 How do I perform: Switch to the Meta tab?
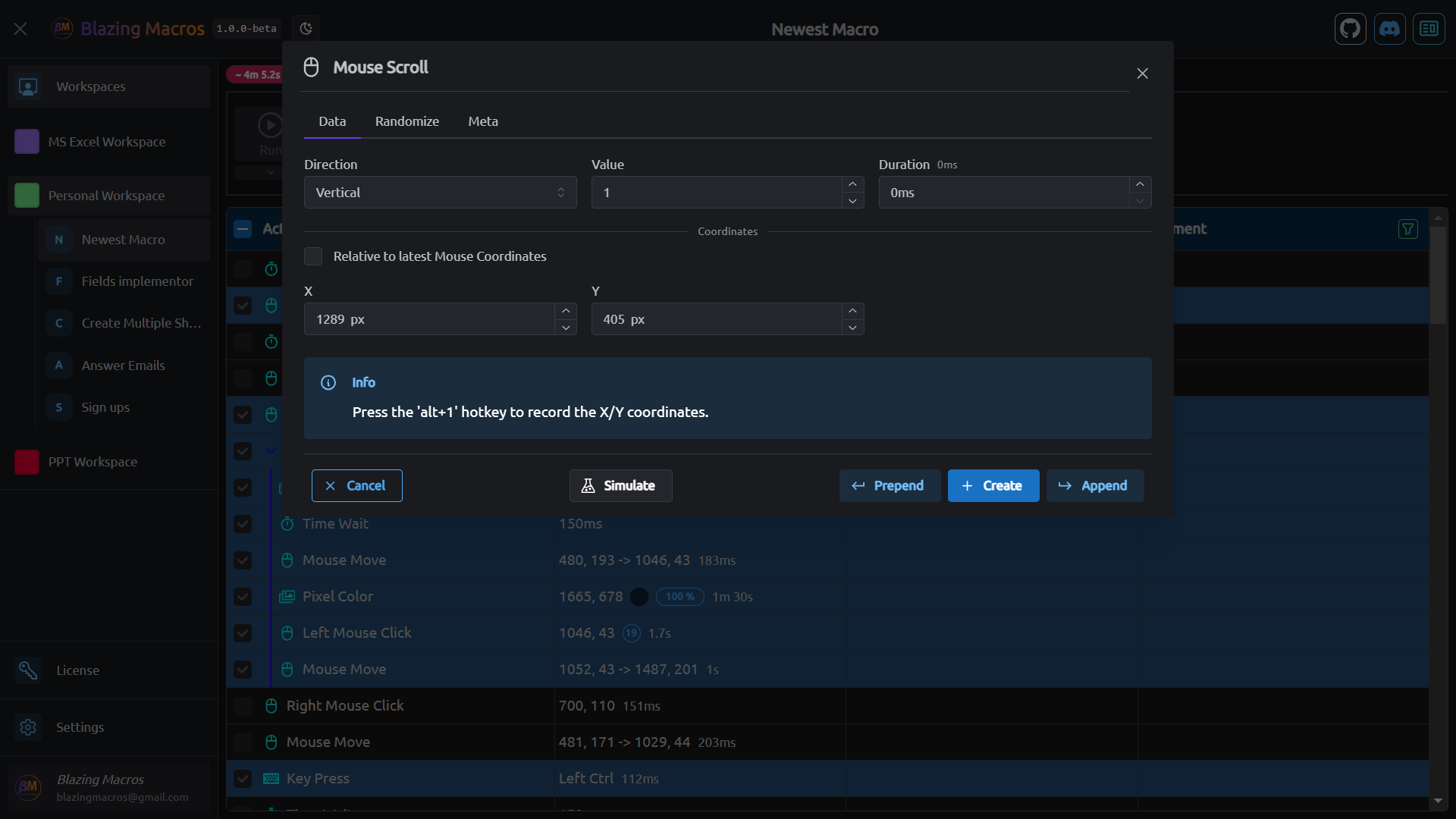pyautogui.click(x=482, y=121)
